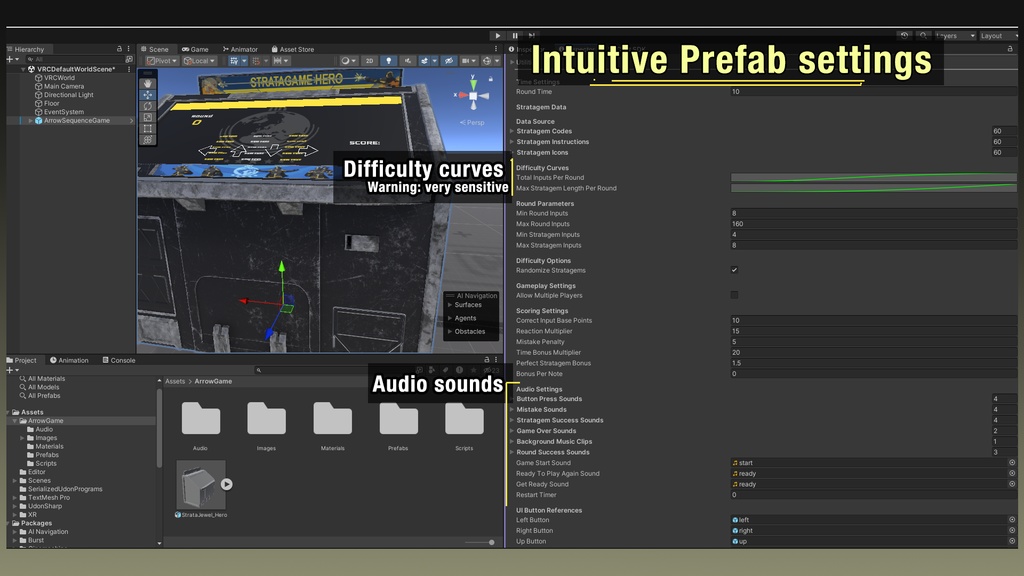Select the Move tool in scene toolbar
The width and height of the screenshot is (1024, 576).
[148, 95]
